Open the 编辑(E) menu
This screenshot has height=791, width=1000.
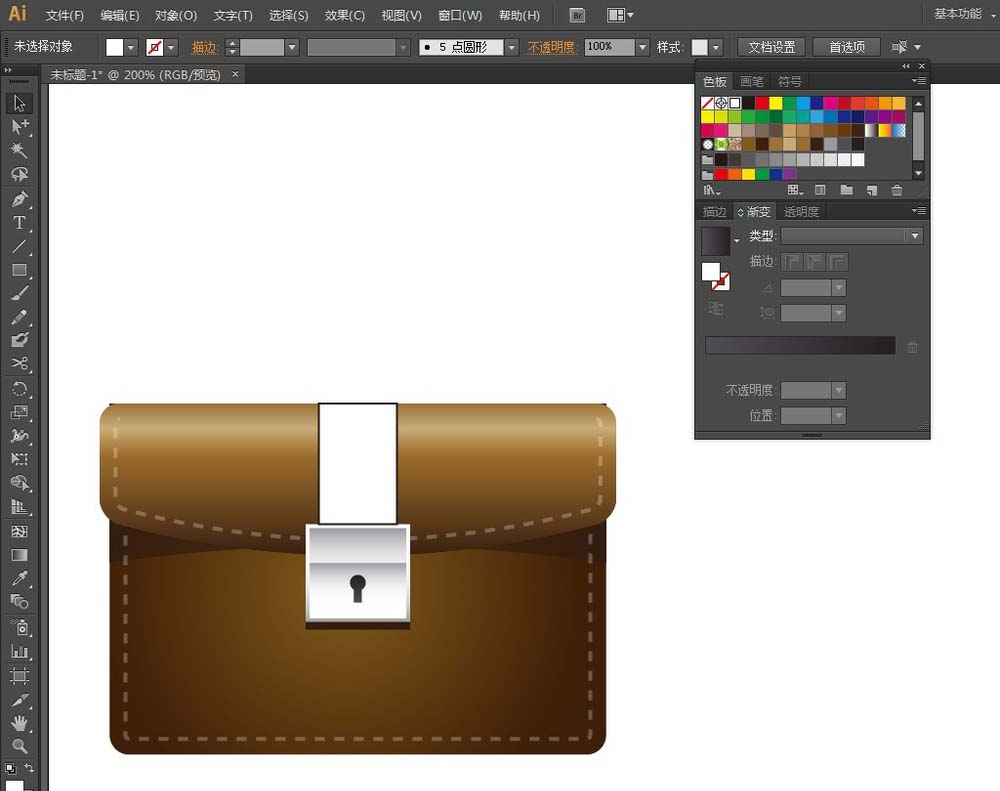click(x=120, y=15)
